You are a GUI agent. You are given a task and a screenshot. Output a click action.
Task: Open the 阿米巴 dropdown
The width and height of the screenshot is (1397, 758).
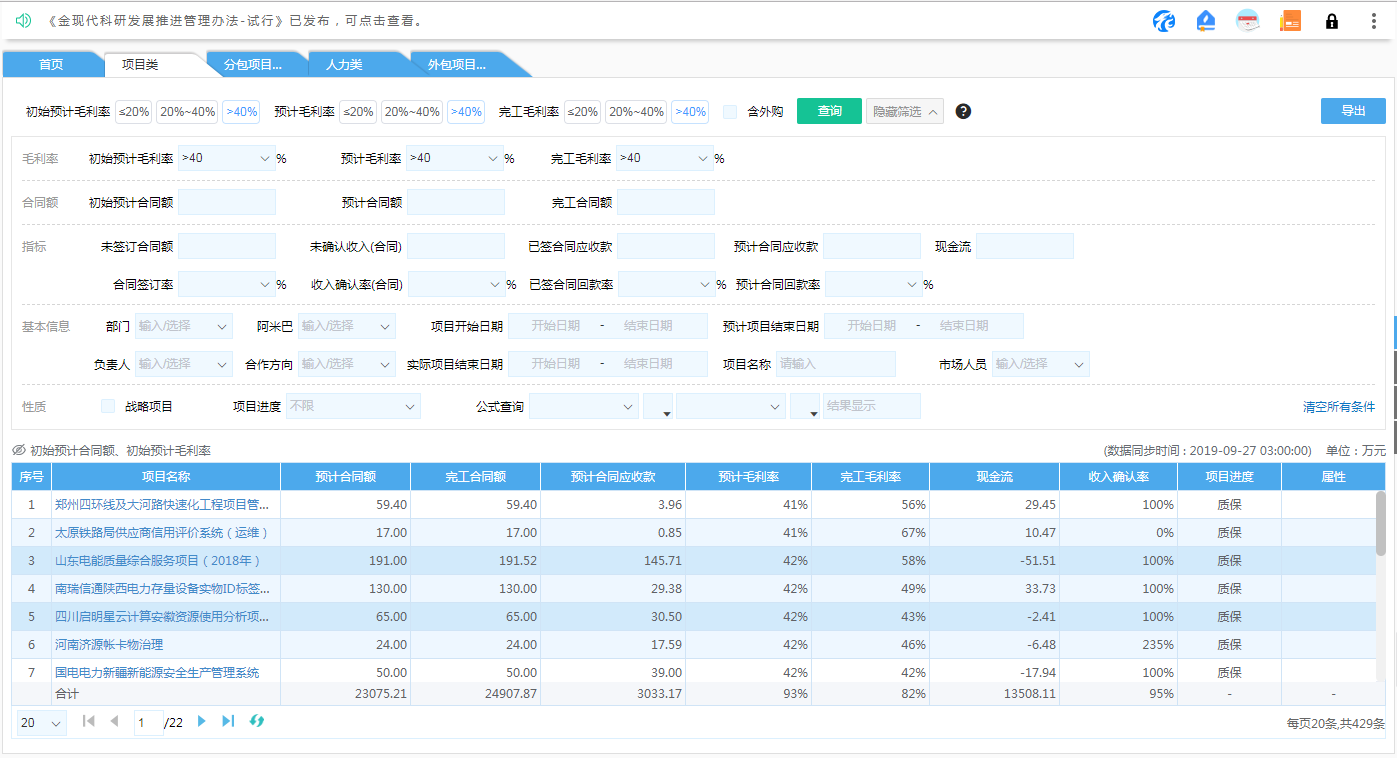[x=347, y=326]
